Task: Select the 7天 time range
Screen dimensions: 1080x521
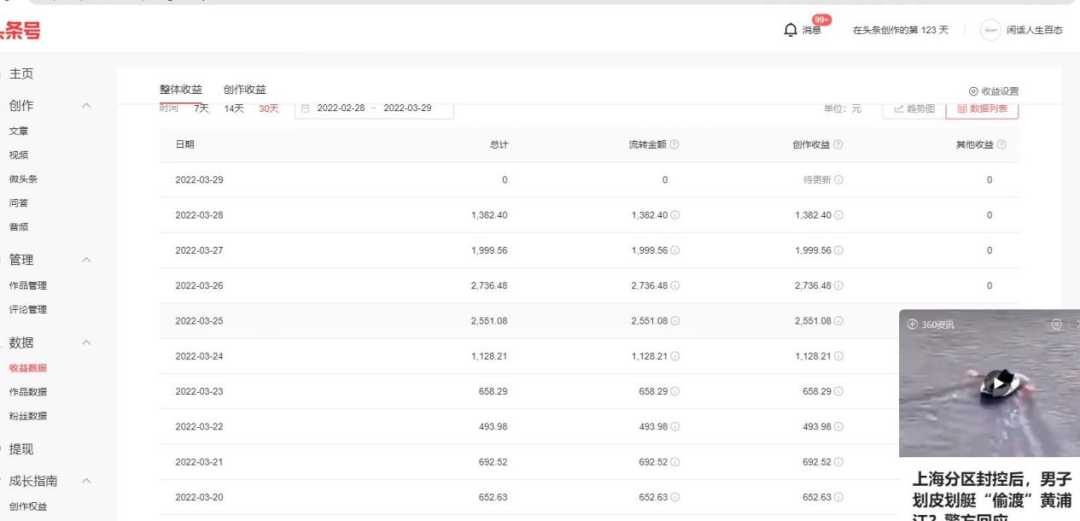Action: point(201,108)
